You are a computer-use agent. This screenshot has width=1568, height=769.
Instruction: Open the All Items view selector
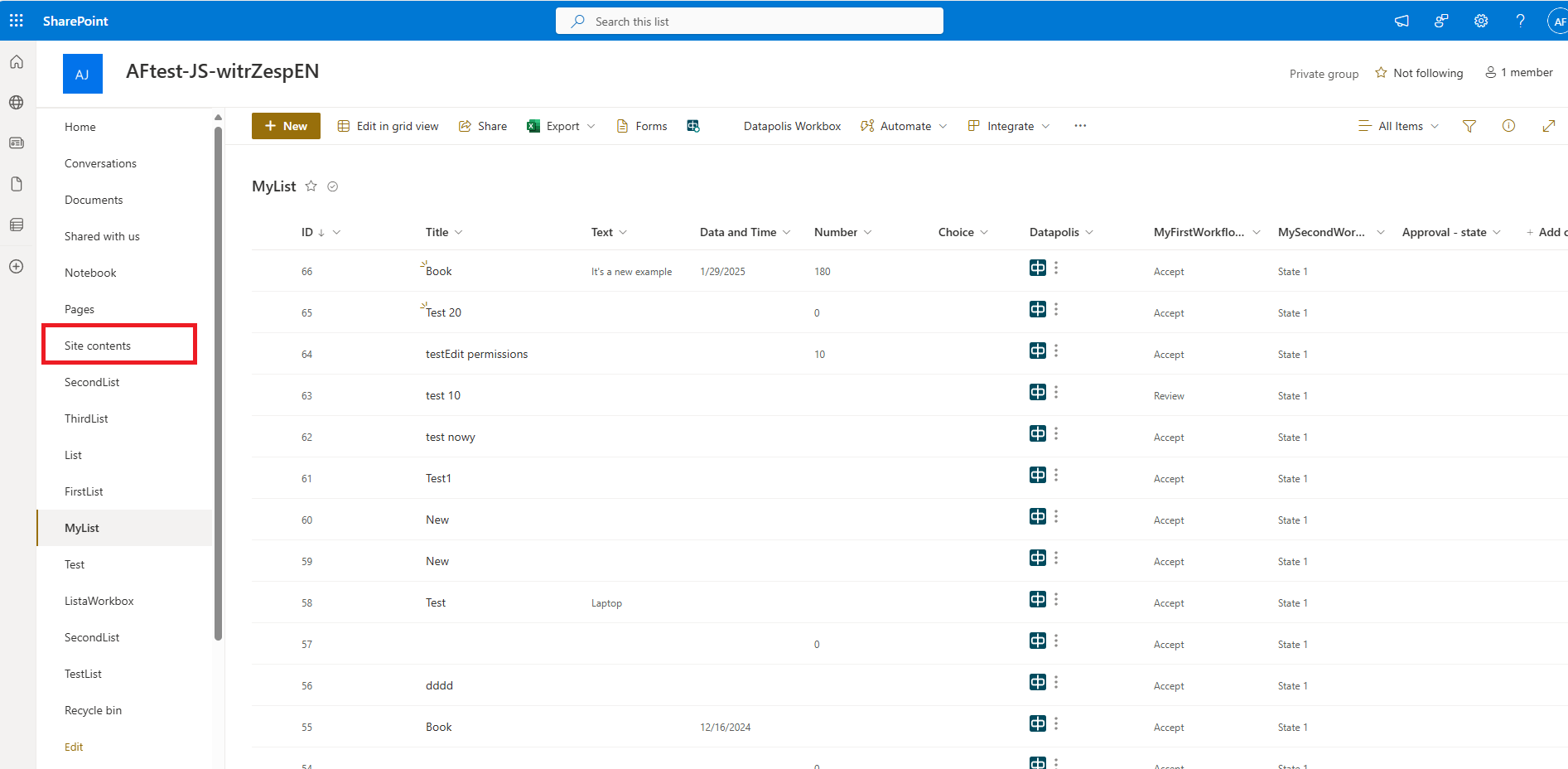1399,126
